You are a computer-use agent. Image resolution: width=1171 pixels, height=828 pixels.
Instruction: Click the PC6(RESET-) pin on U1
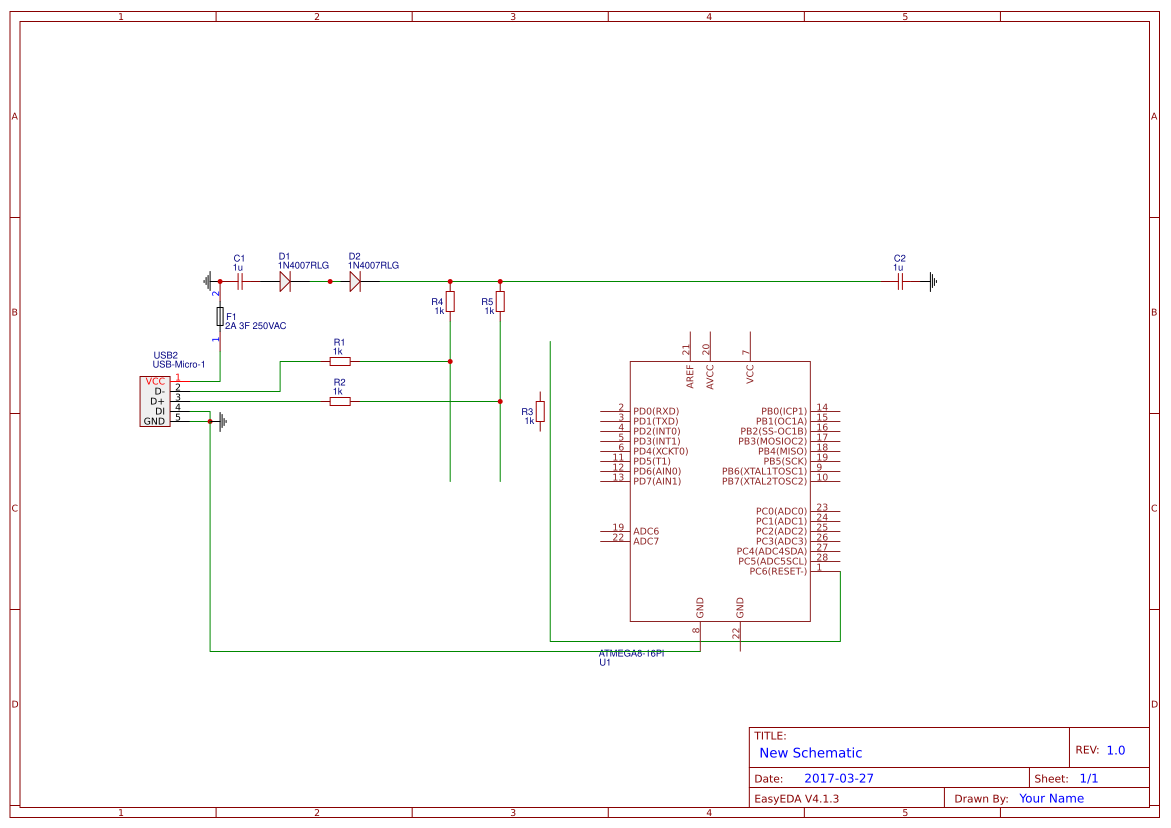click(x=777, y=571)
